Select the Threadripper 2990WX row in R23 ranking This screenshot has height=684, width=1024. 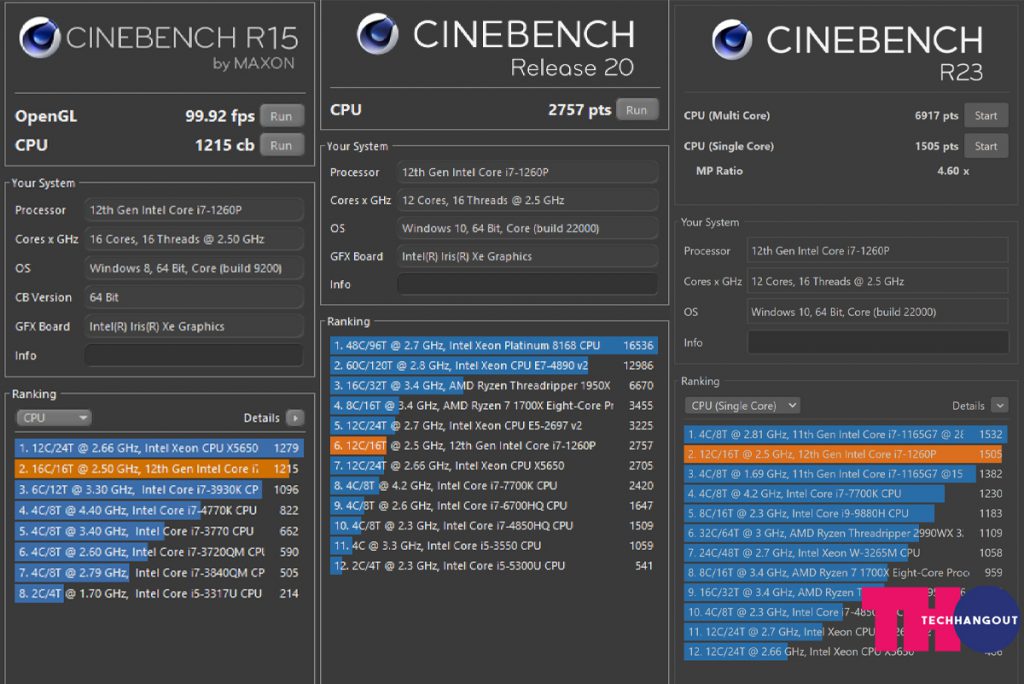[845, 533]
